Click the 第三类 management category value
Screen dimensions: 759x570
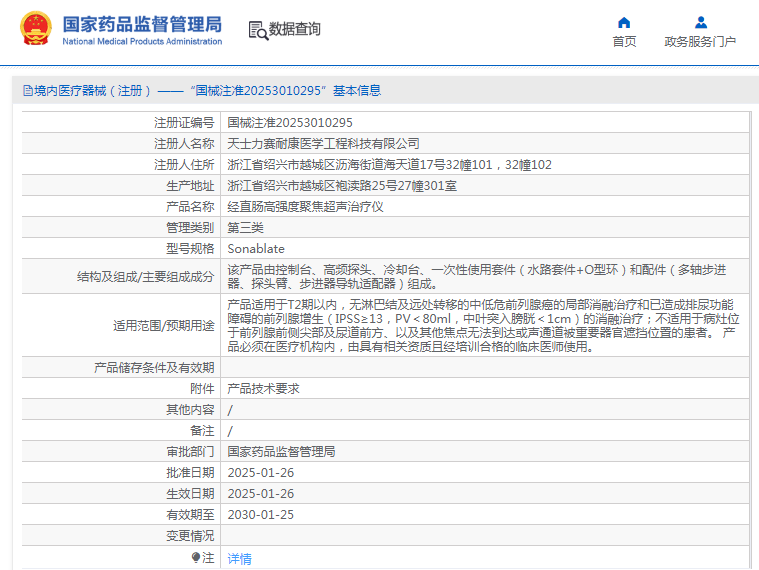pos(245,228)
